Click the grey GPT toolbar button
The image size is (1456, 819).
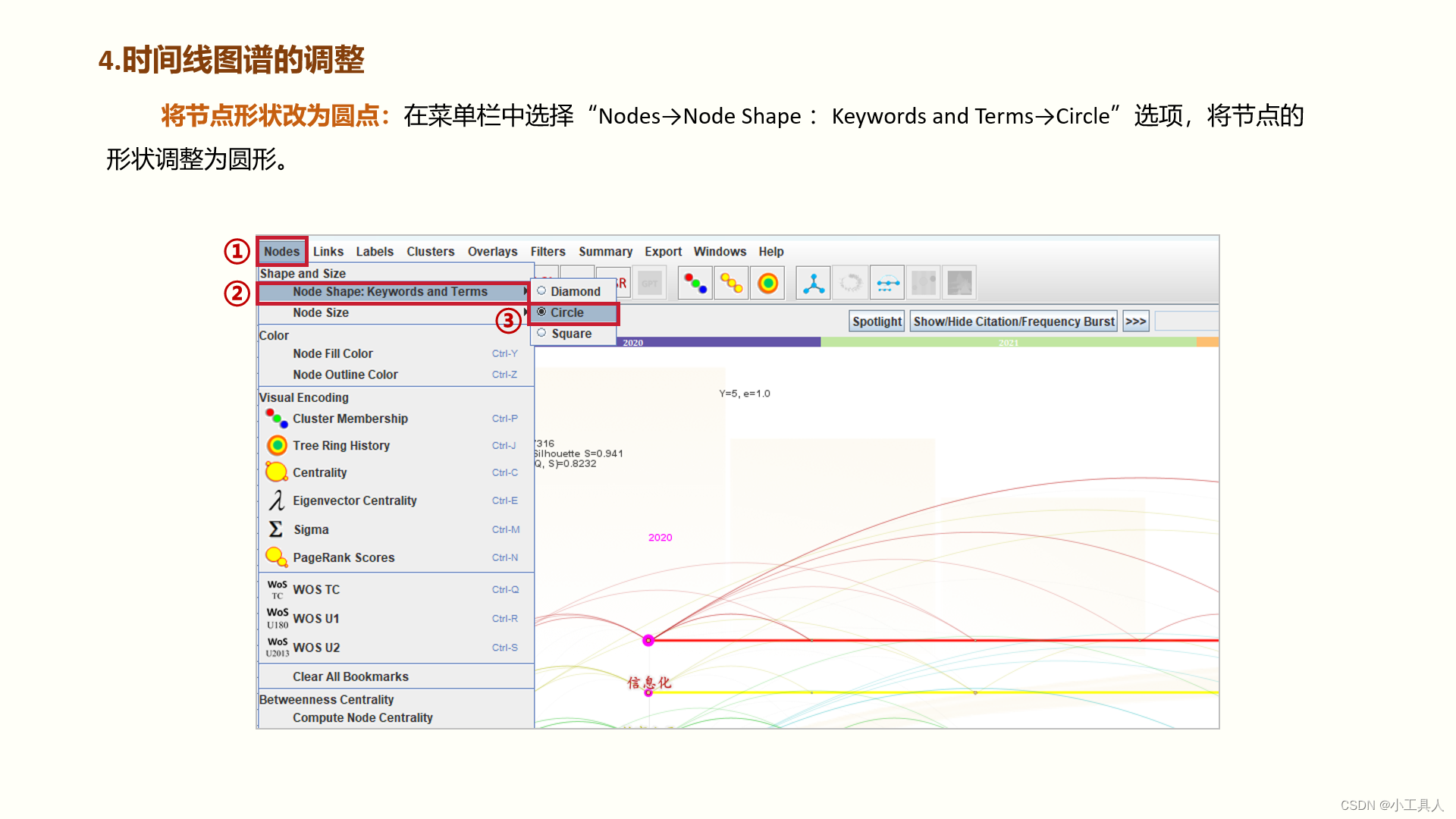tap(650, 284)
